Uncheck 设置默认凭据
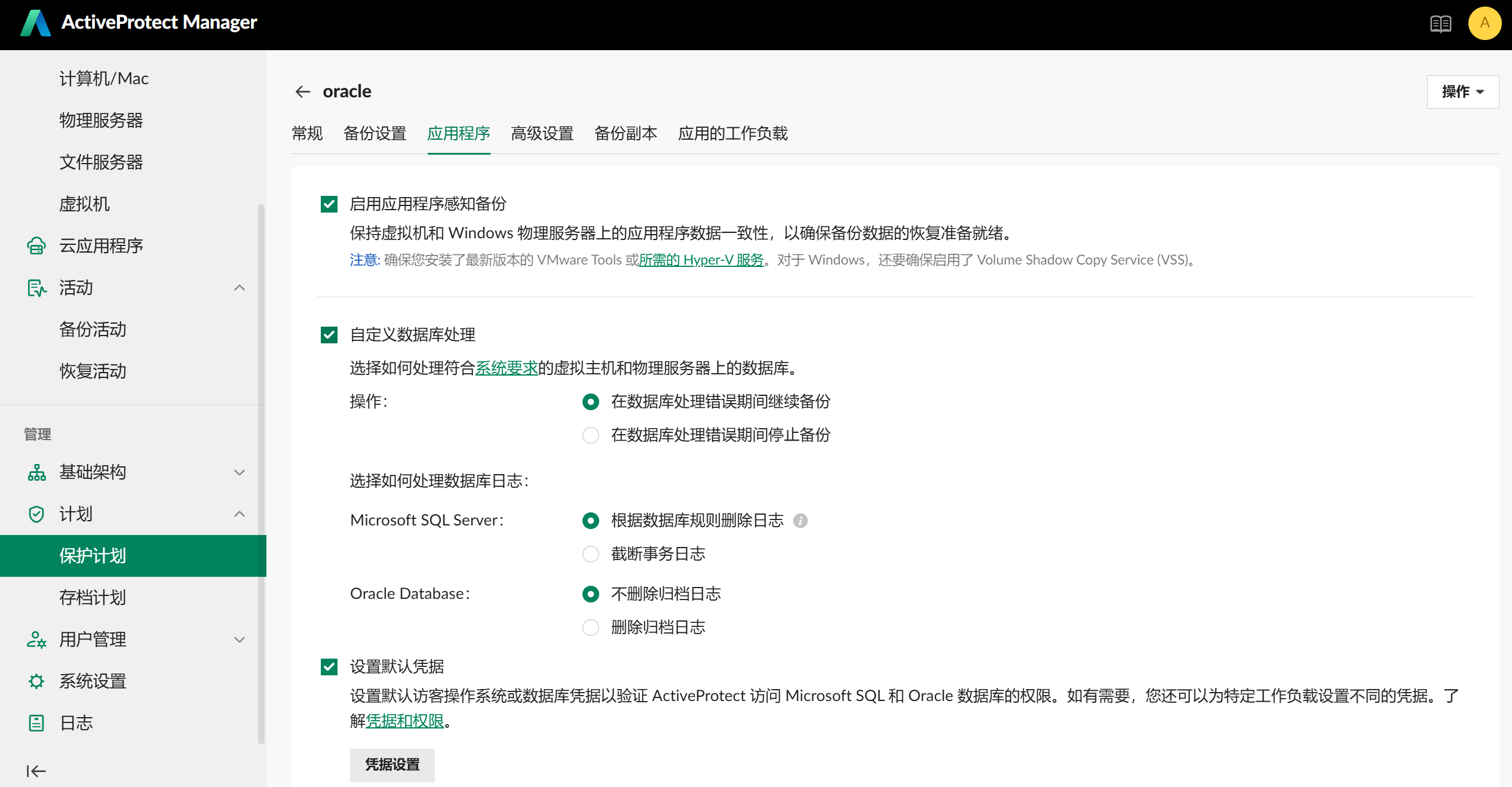The image size is (1512, 787). click(329, 667)
